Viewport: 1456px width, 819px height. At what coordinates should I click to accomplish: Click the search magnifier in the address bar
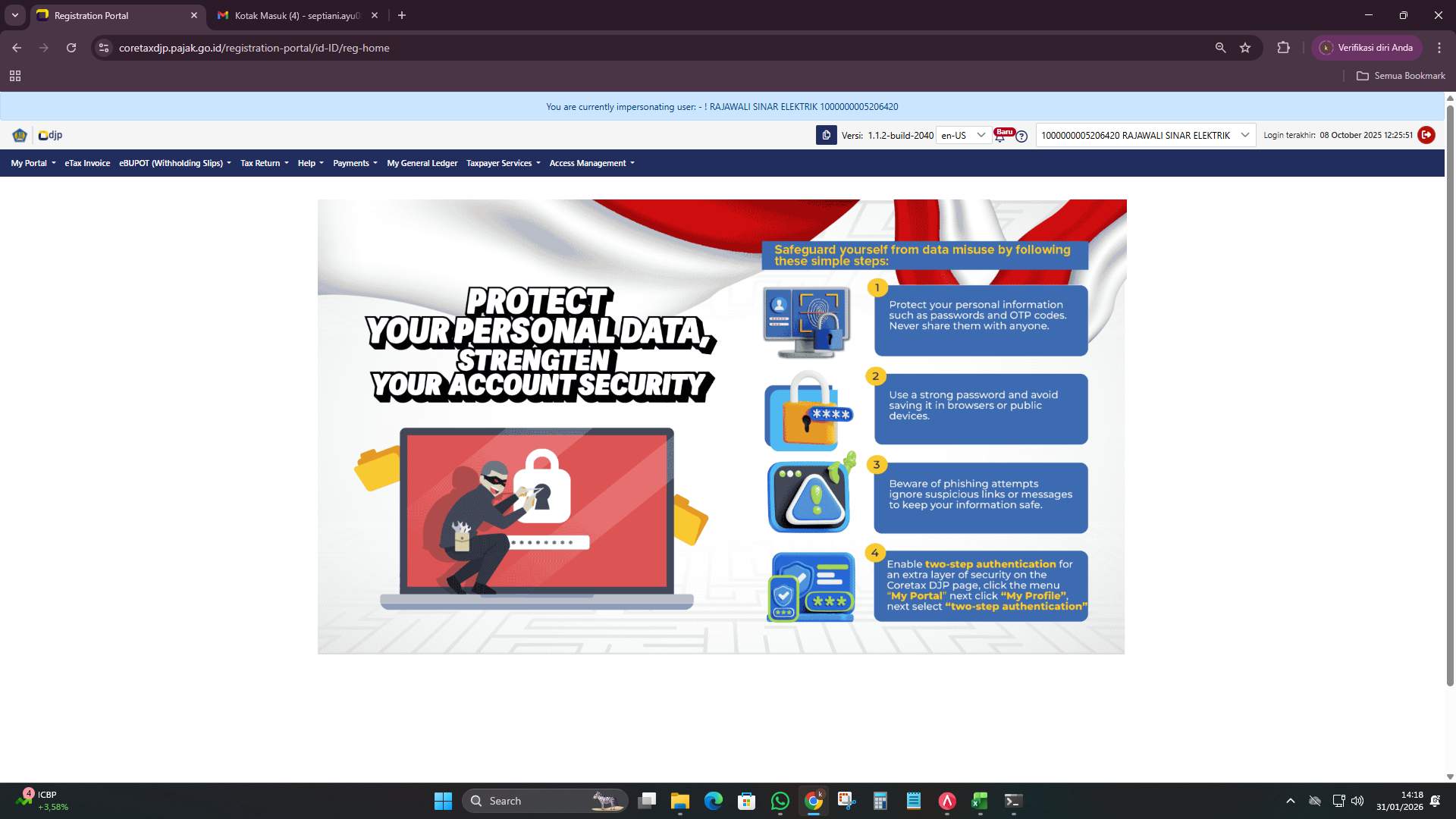click(x=1220, y=47)
